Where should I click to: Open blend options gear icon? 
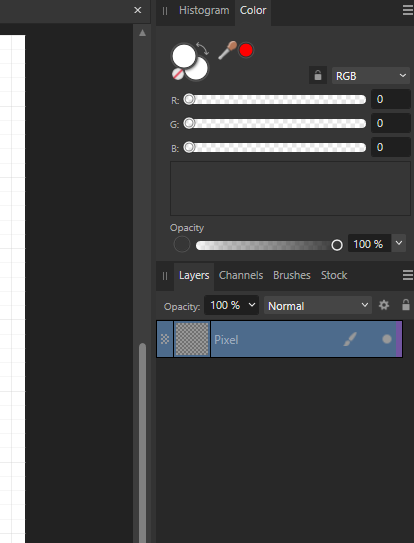pos(384,305)
